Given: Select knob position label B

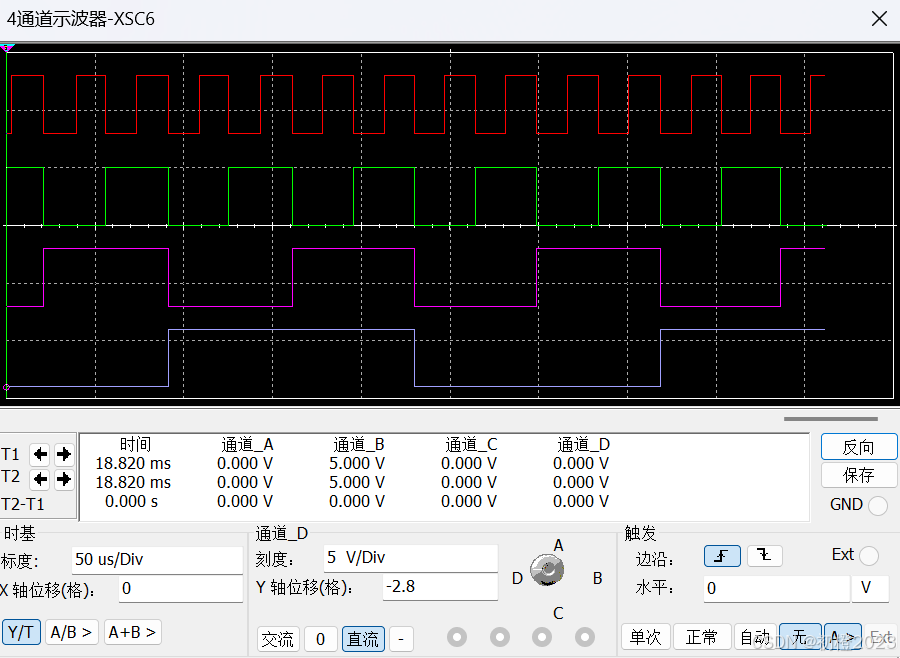Looking at the screenshot, I should pos(598,578).
